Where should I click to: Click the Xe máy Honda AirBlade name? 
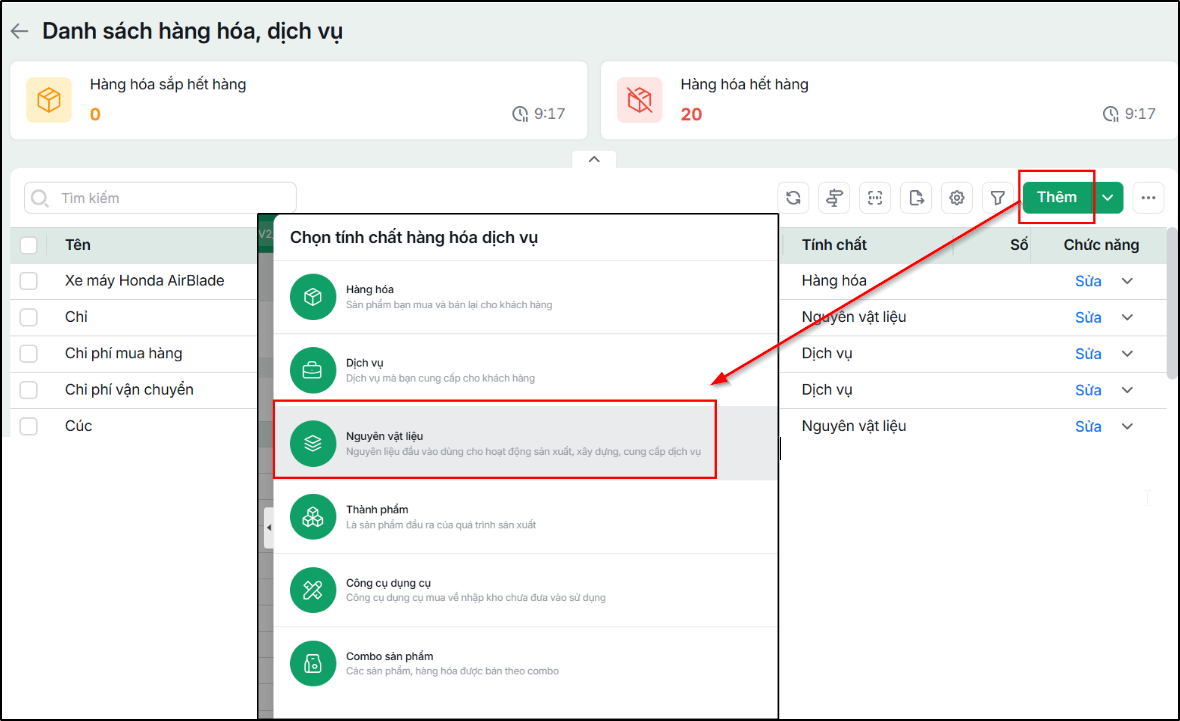coord(144,281)
